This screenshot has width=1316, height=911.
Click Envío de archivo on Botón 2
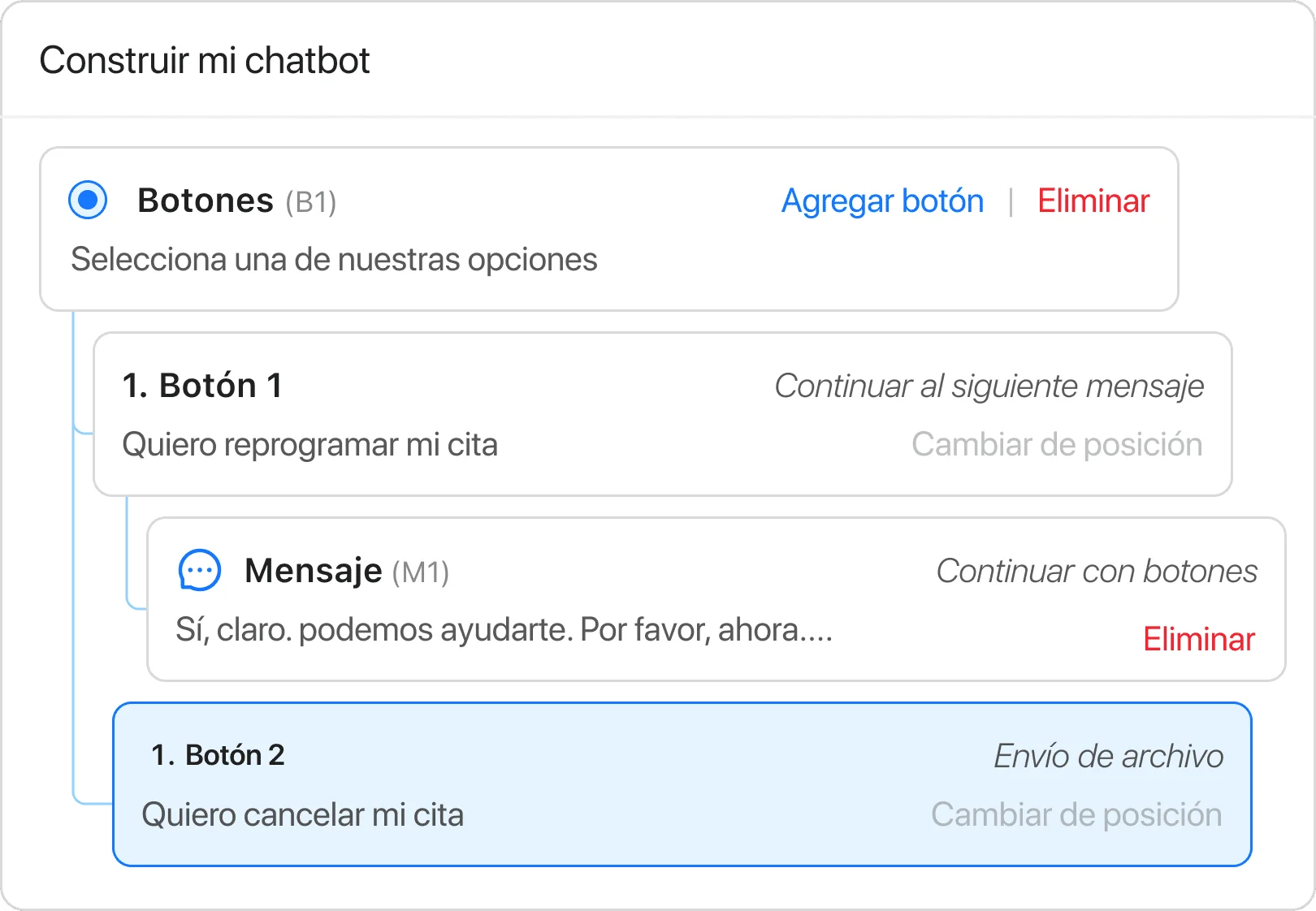click(1107, 755)
